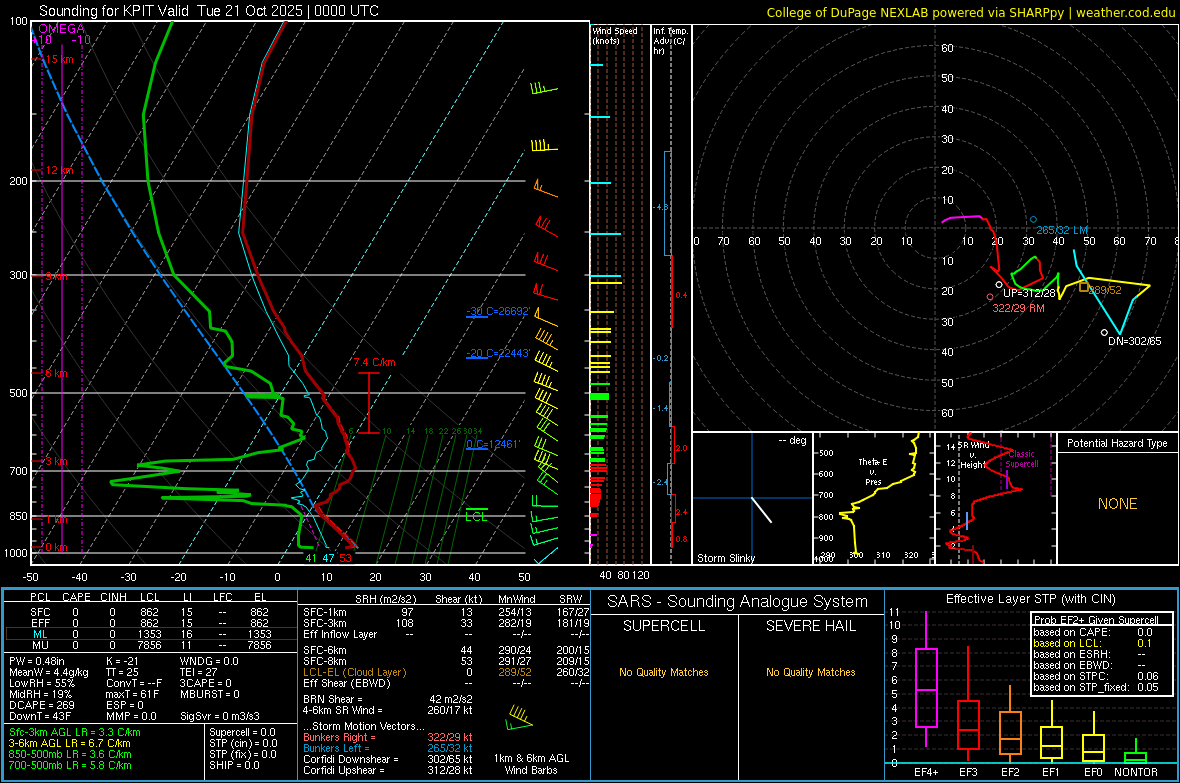The image size is (1180, 783).
Task: Click the 'Prob EF2+ Given Supercell' header
Action: (1096, 619)
